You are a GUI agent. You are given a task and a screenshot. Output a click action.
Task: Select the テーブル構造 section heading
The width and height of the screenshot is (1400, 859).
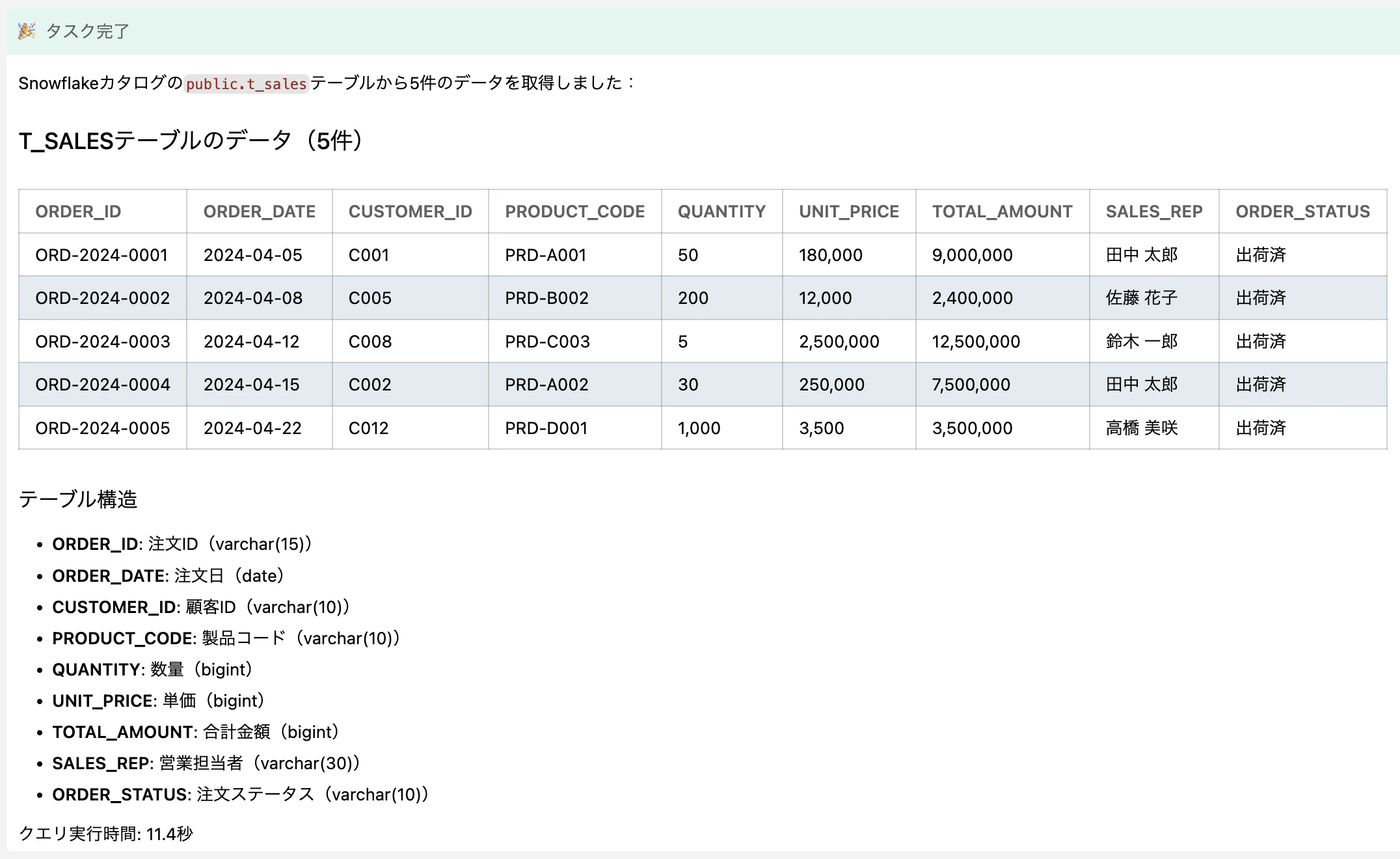tap(79, 500)
